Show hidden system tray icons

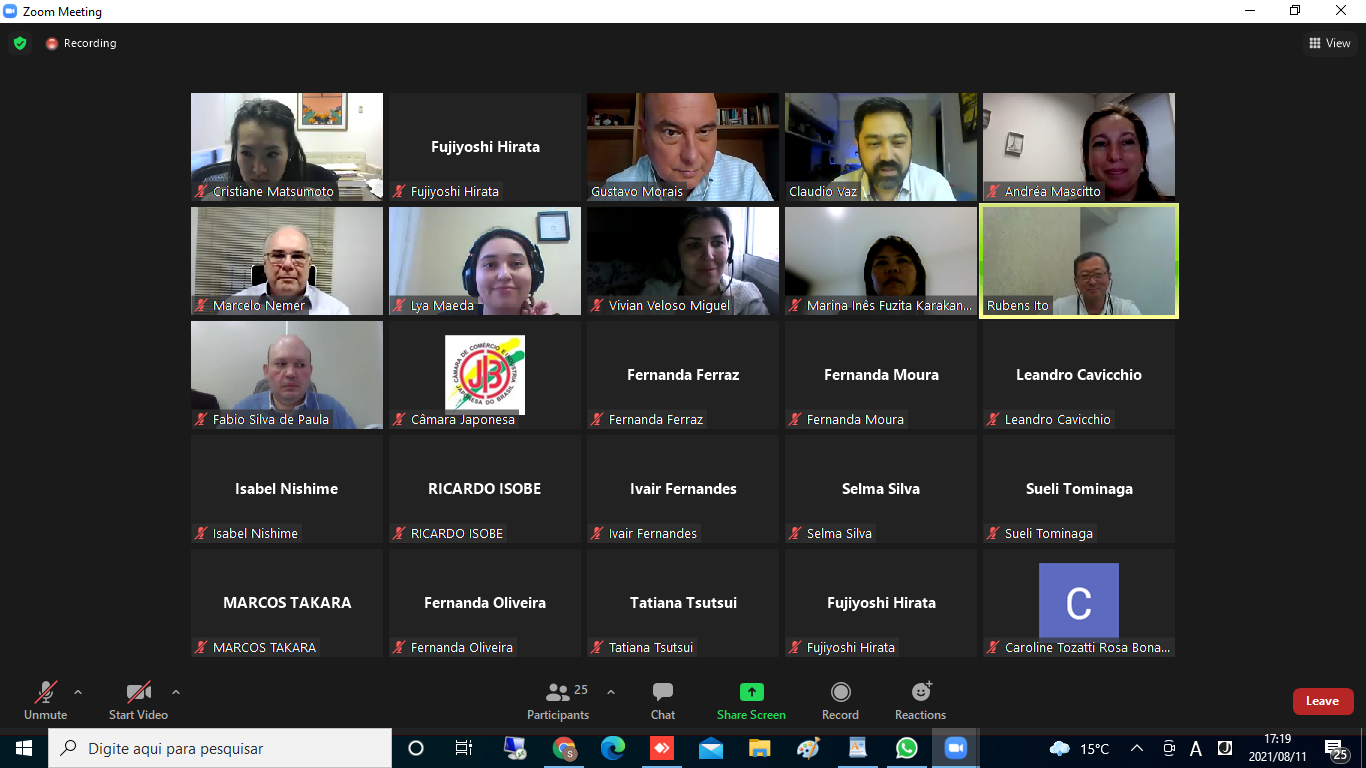pyautogui.click(x=1137, y=748)
